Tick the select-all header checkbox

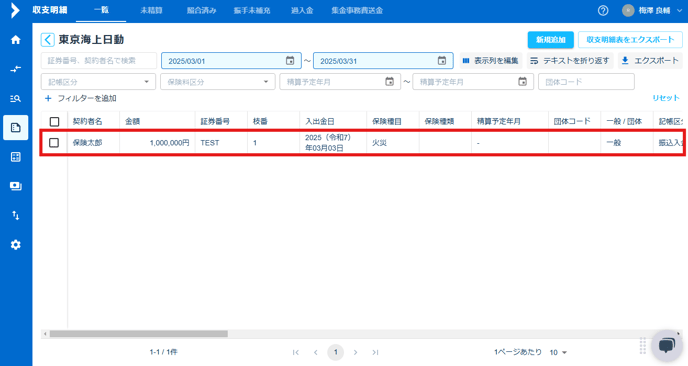click(54, 122)
